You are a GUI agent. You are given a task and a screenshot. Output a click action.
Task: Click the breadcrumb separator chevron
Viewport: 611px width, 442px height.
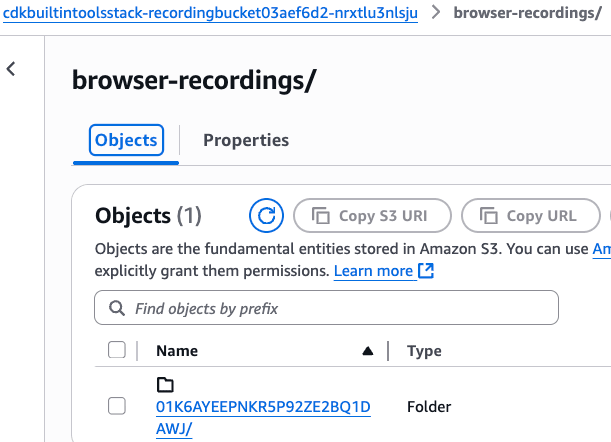(x=436, y=12)
